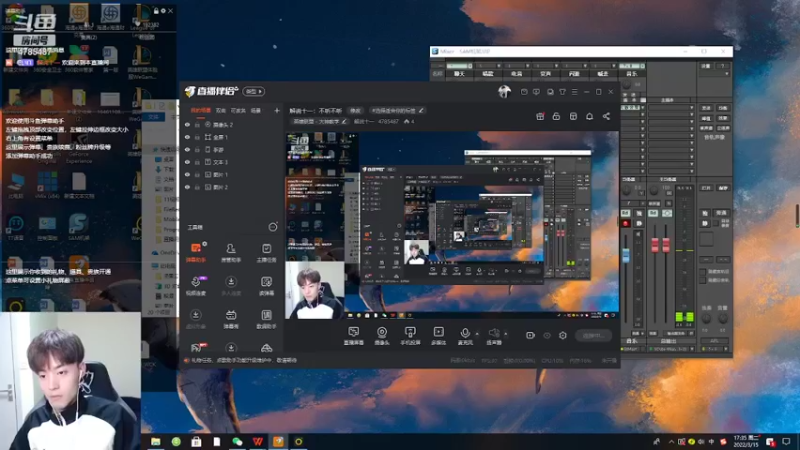Select the 唱歌 preset tab in Mixer
The height and width of the screenshot is (450, 800).
[488, 74]
